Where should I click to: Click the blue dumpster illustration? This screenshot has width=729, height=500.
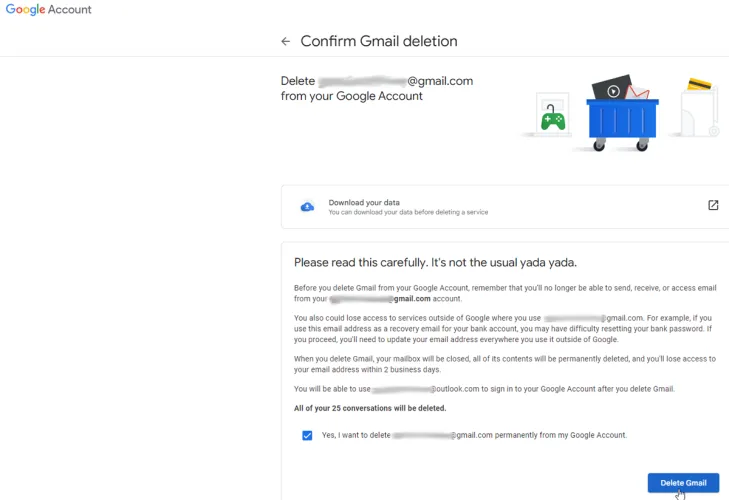(x=622, y=119)
